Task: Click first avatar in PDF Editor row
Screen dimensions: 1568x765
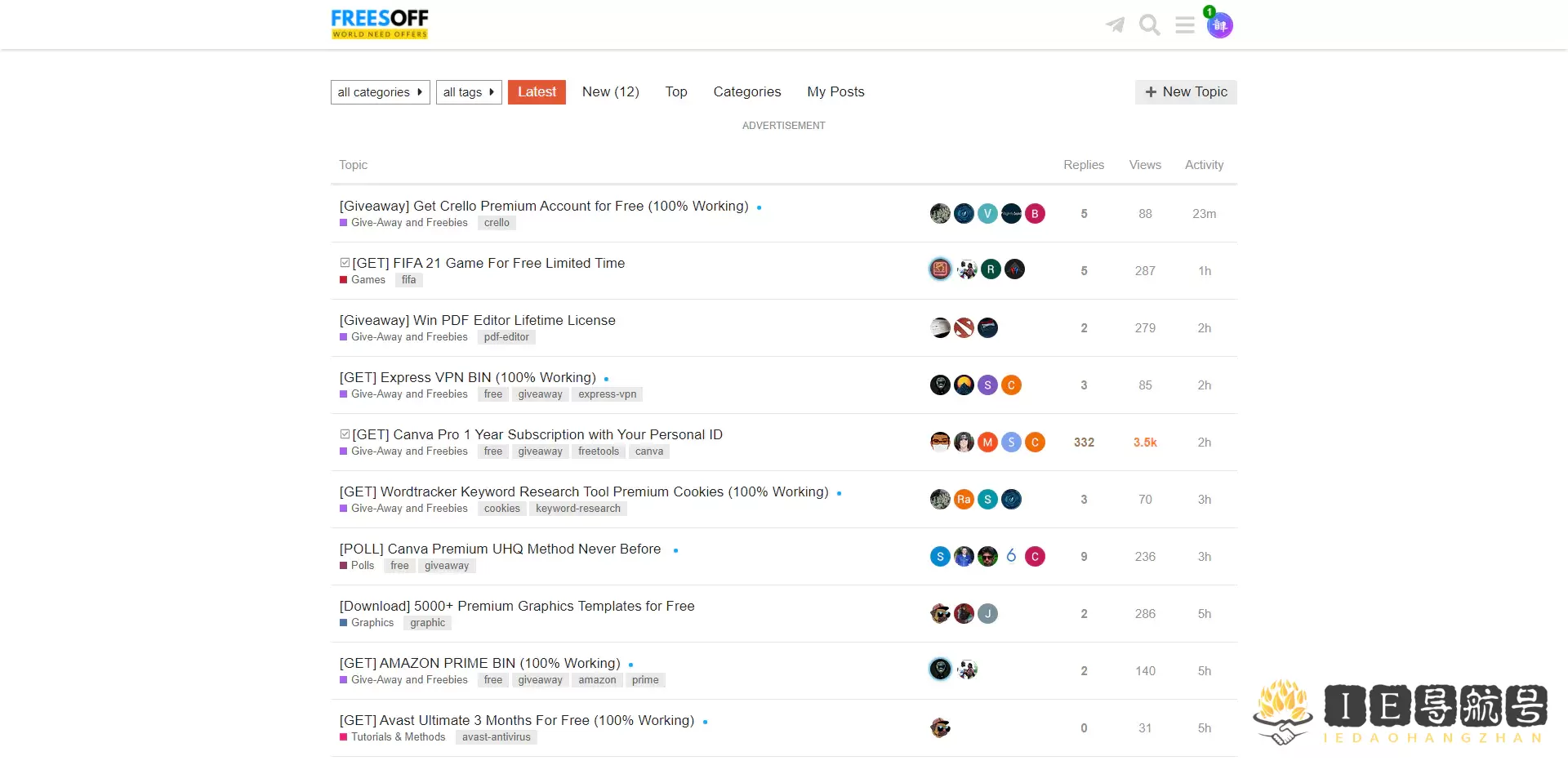Action: [x=940, y=328]
